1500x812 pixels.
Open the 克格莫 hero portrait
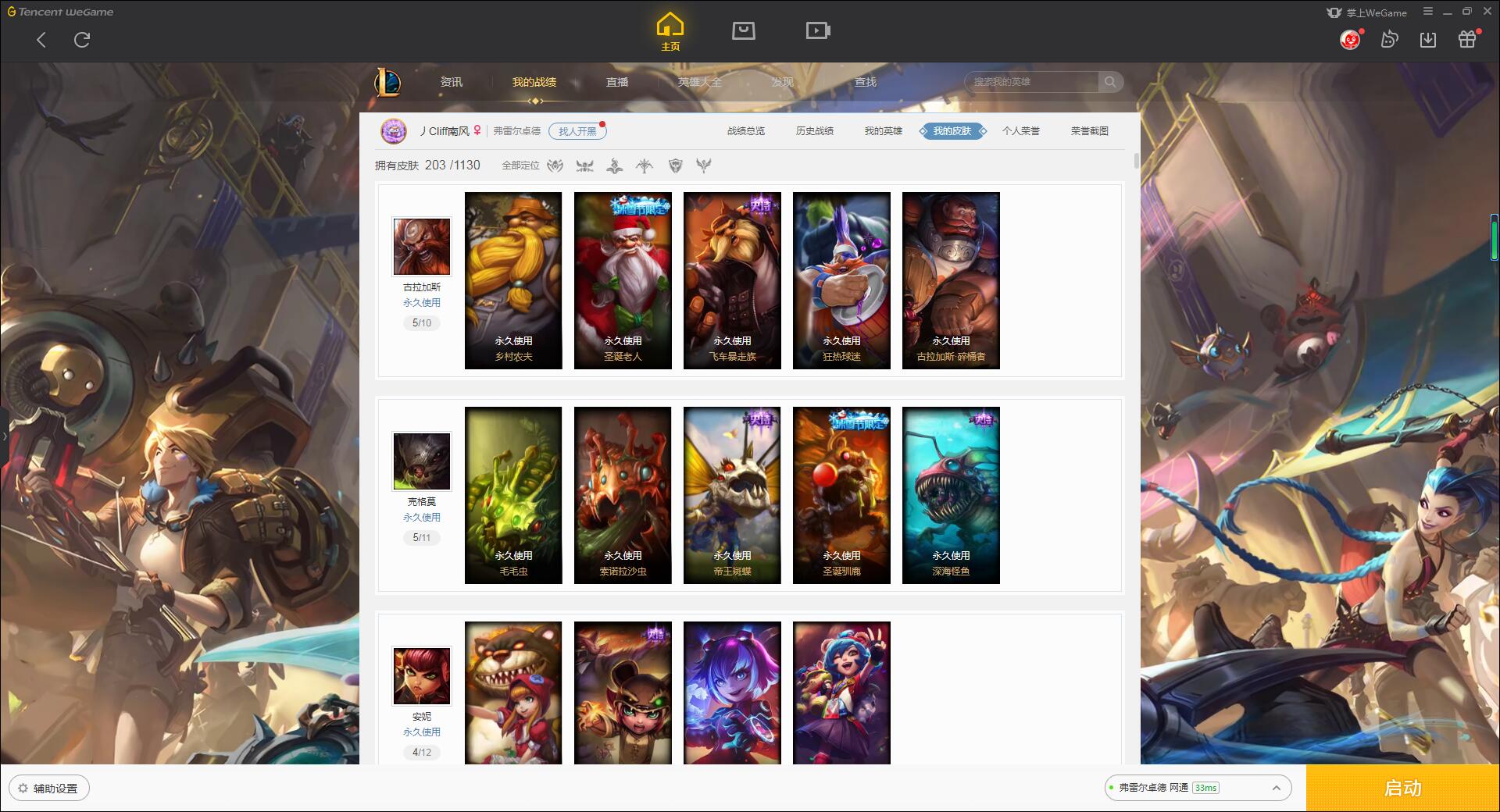[x=422, y=461]
